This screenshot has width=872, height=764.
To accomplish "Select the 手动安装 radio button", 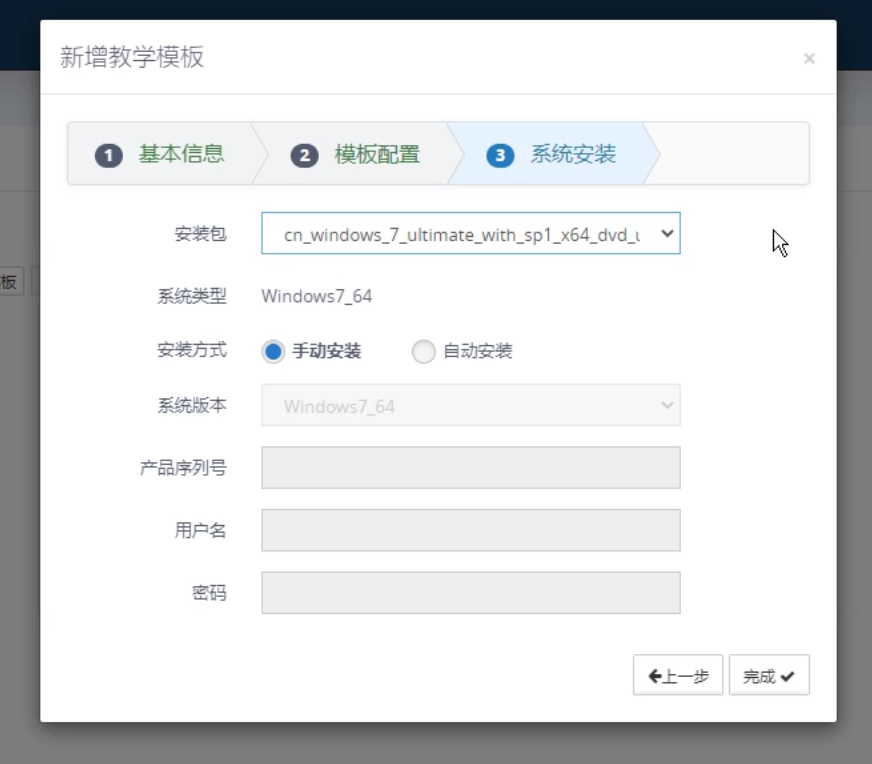I will (x=274, y=352).
